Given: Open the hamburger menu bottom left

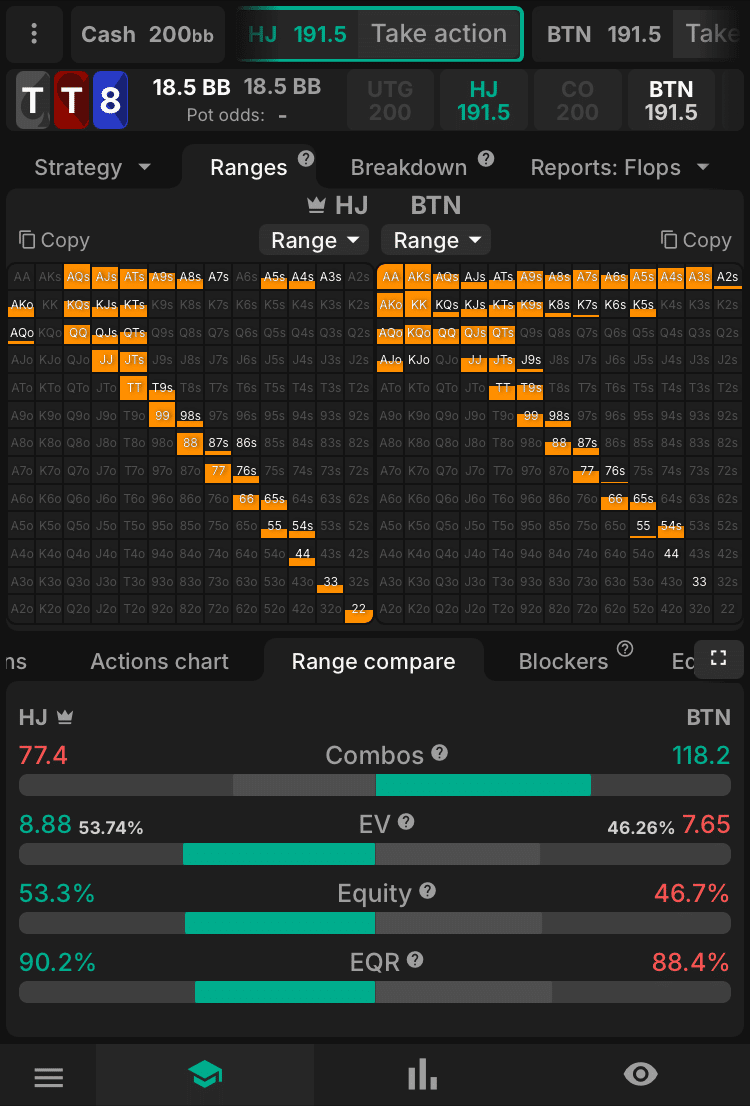Looking at the screenshot, I should 48,1074.
